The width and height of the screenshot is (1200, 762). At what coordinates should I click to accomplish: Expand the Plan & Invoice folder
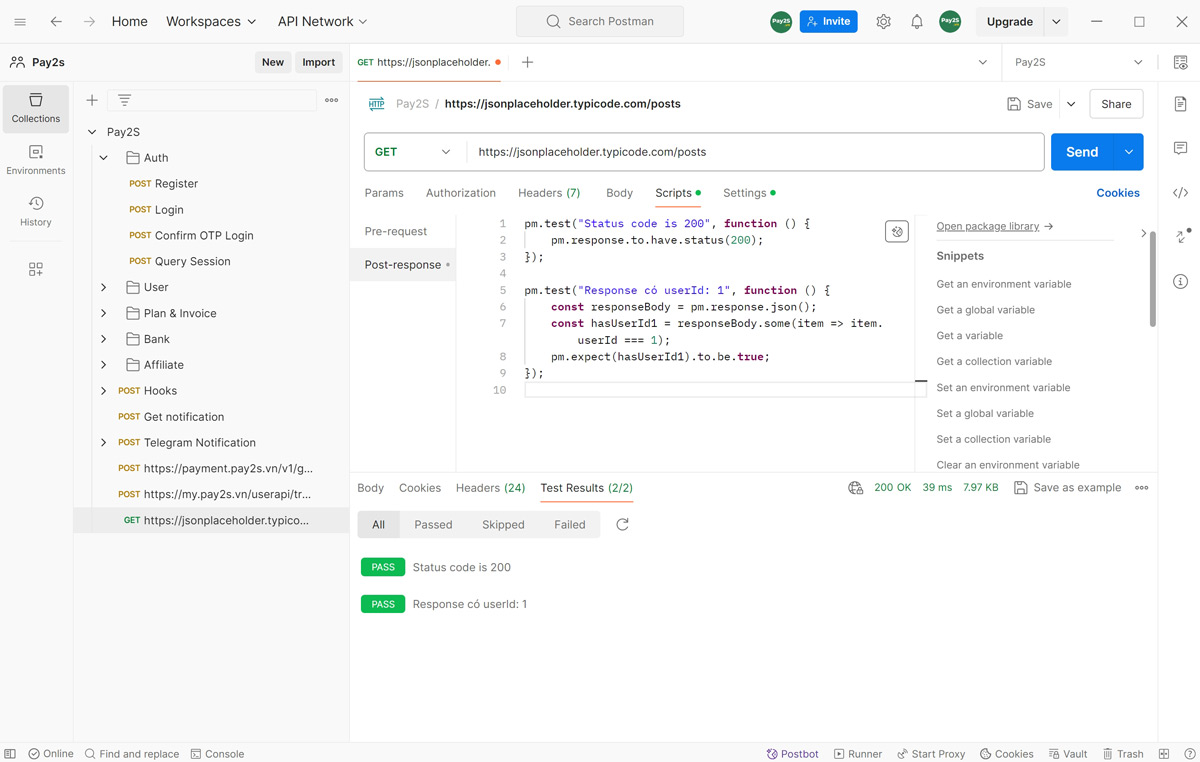point(104,313)
